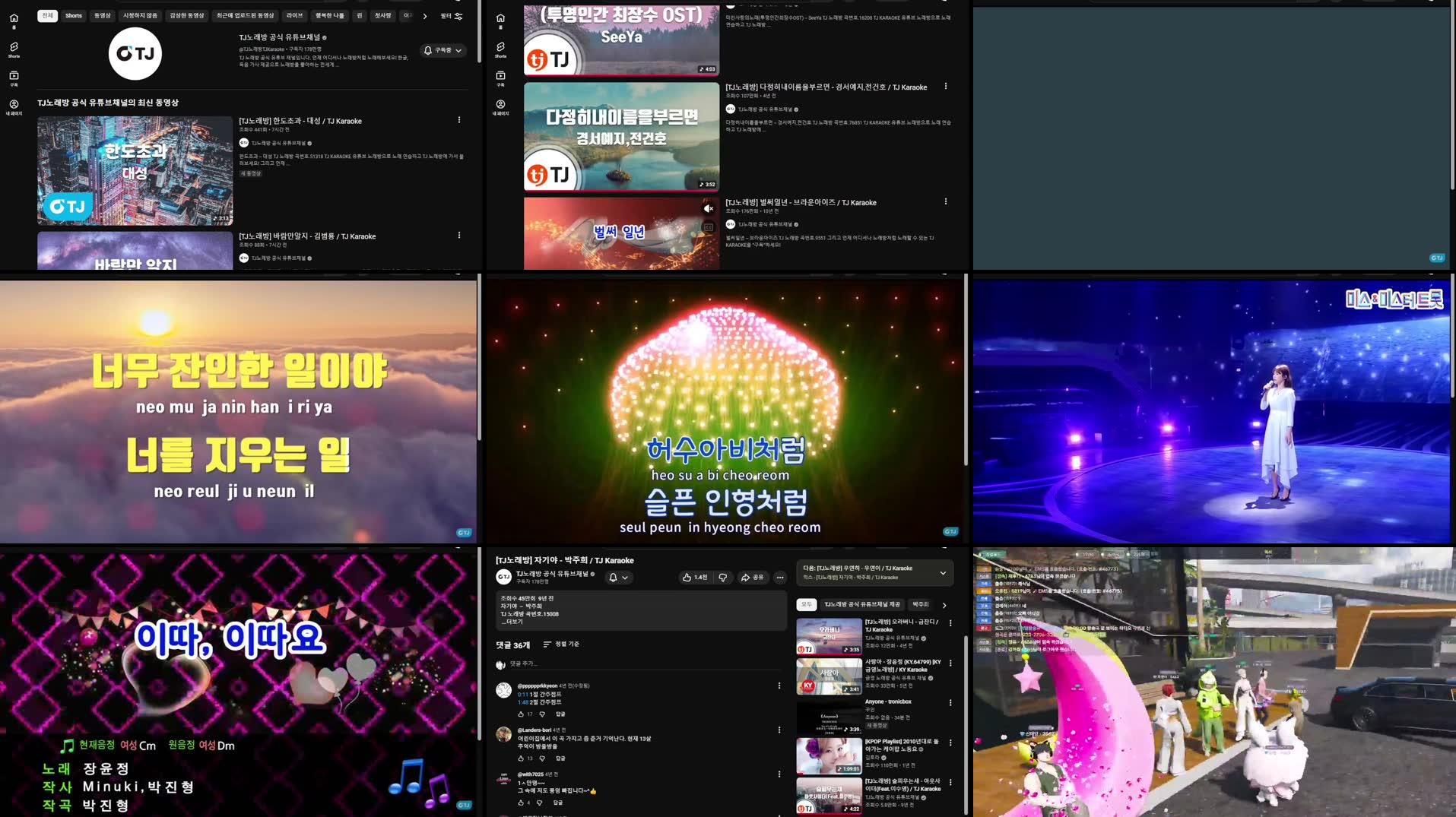Screen dimensions: 1456x817
Task: Select the Home icon in the sidebar
Action: pos(13,19)
